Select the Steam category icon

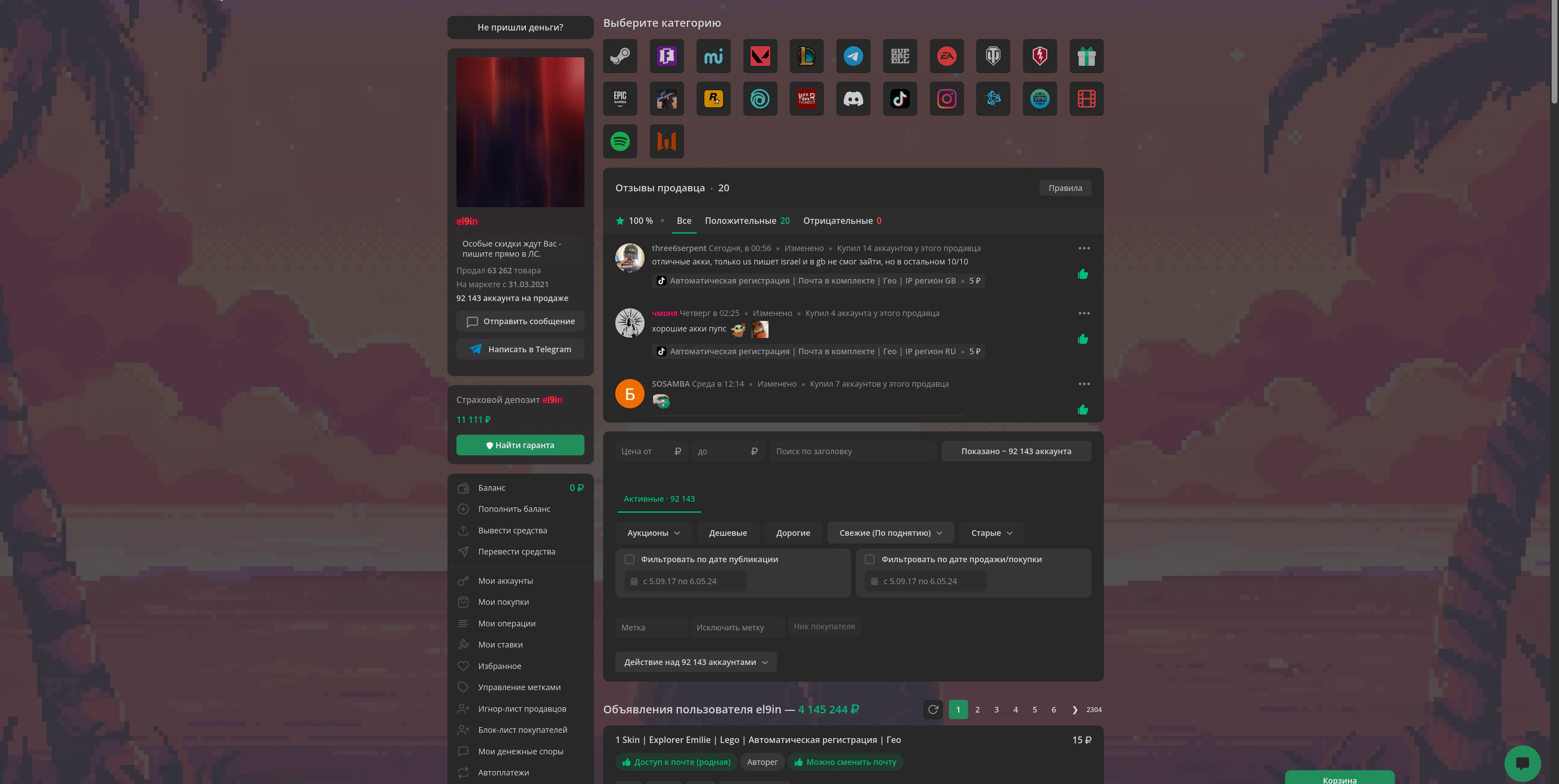620,56
